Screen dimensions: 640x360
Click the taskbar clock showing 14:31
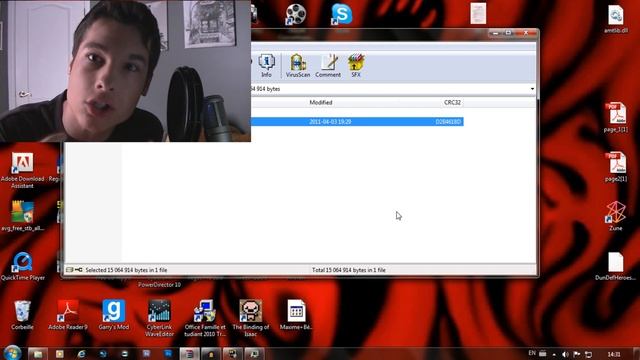[614, 354]
